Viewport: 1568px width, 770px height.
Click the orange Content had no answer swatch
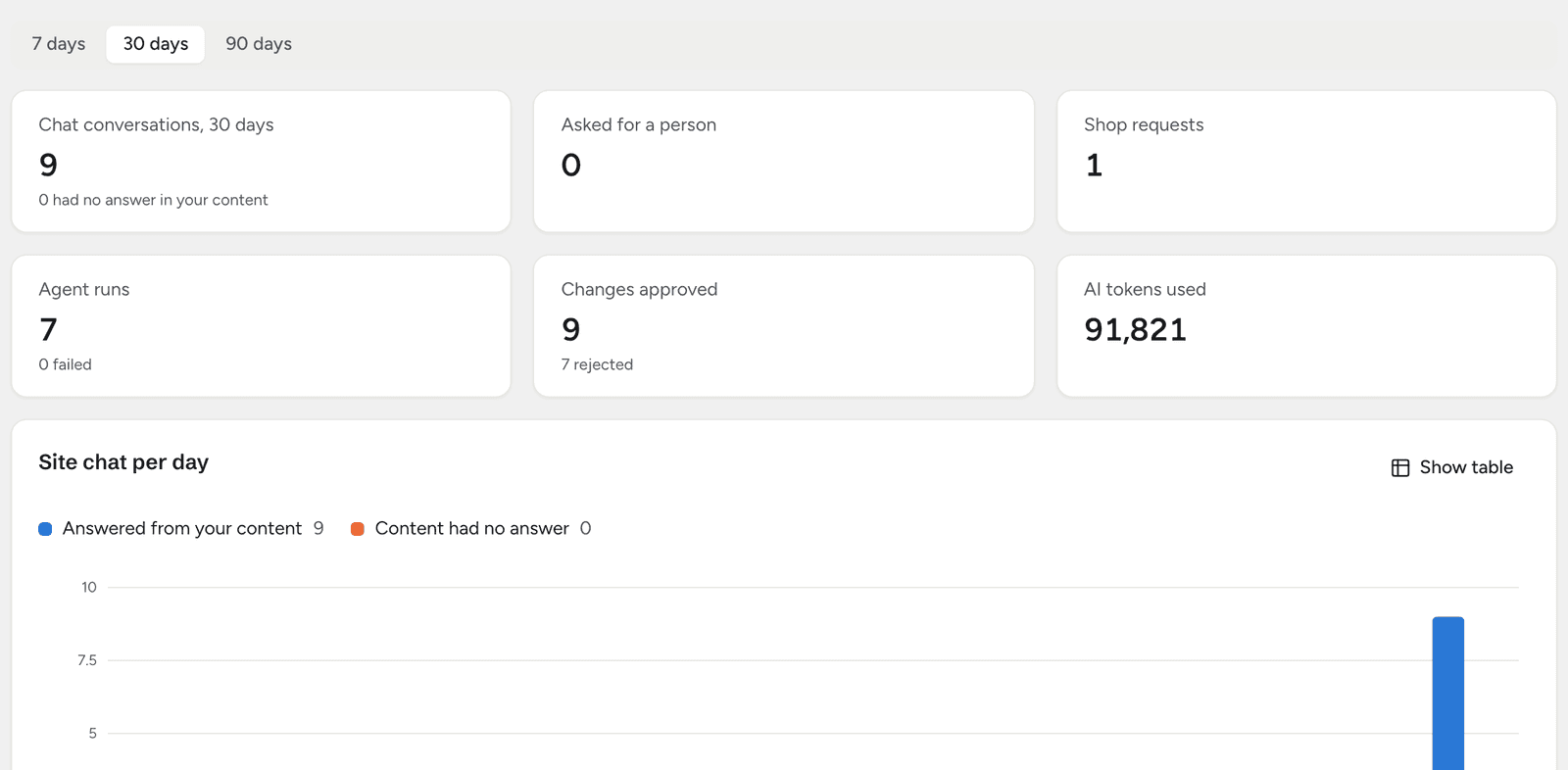tap(358, 529)
